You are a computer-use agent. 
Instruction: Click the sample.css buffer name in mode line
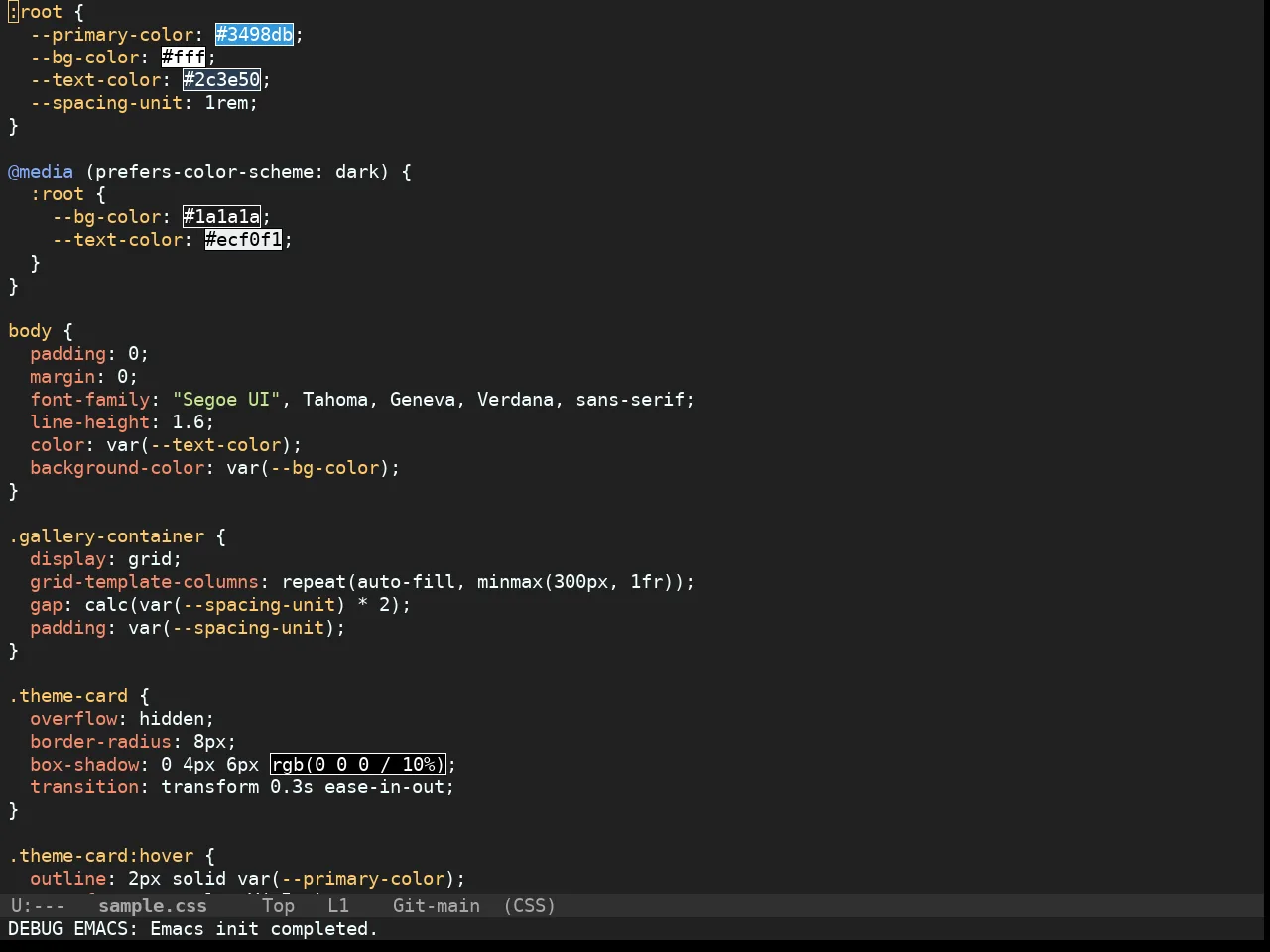coord(153,906)
